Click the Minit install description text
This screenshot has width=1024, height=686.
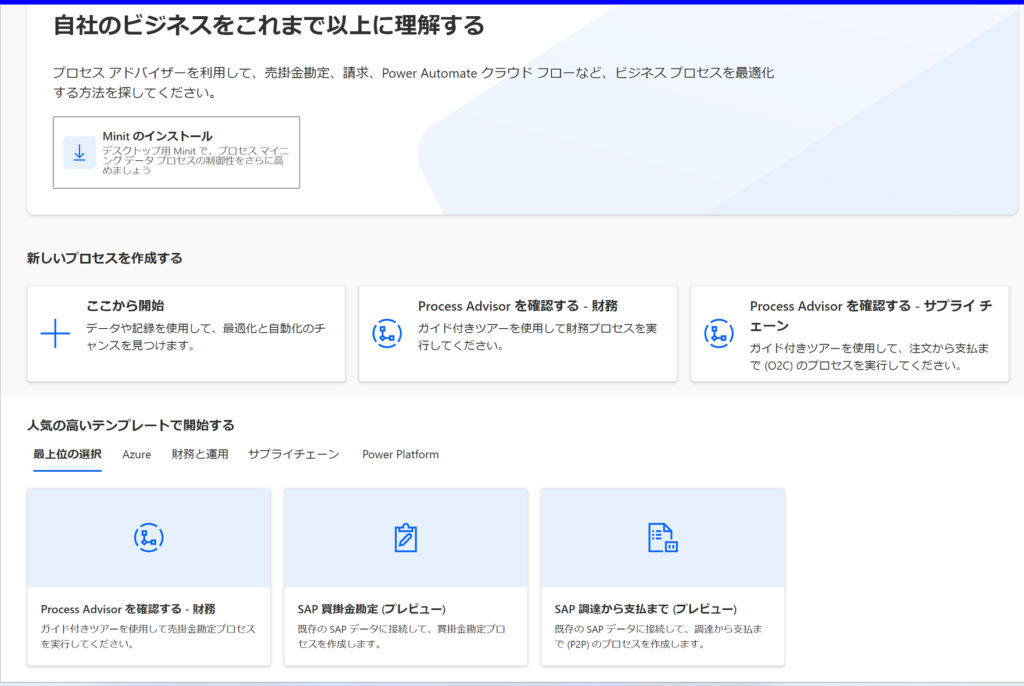193,160
